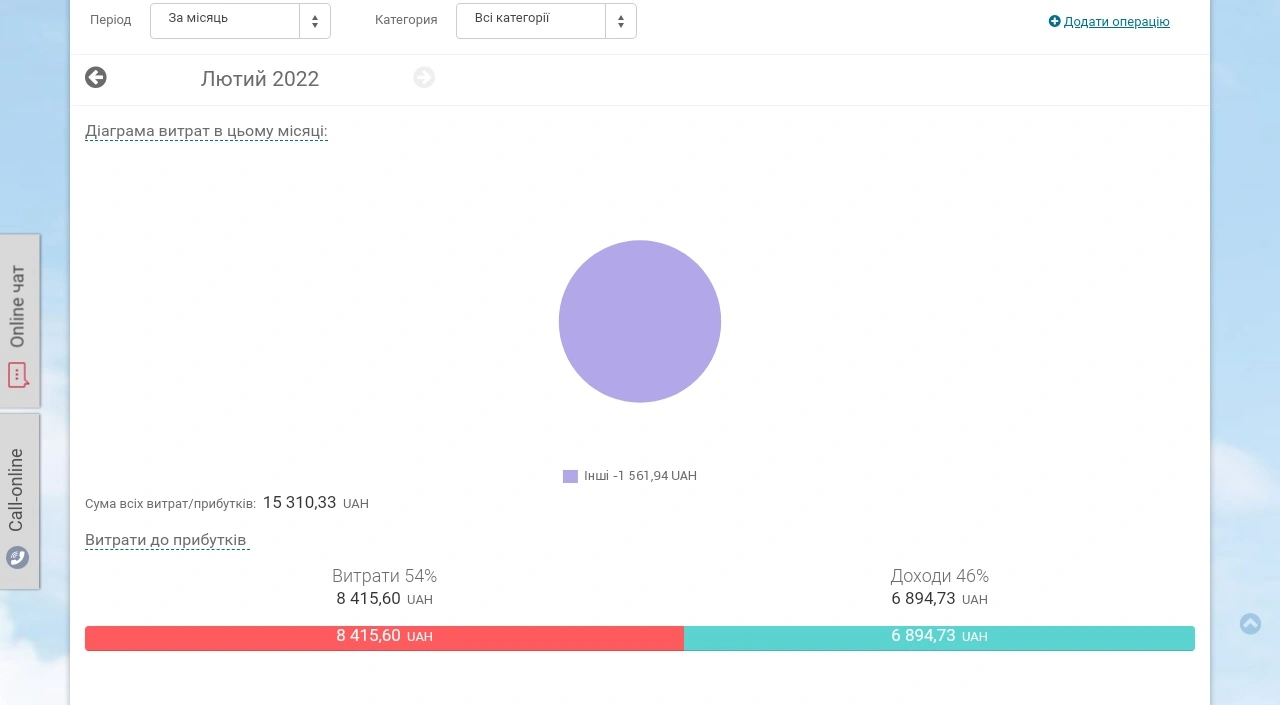This screenshot has width=1280, height=705.
Task: Click the scroll-to-top arrow icon
Action: [x=1250, y=624]
